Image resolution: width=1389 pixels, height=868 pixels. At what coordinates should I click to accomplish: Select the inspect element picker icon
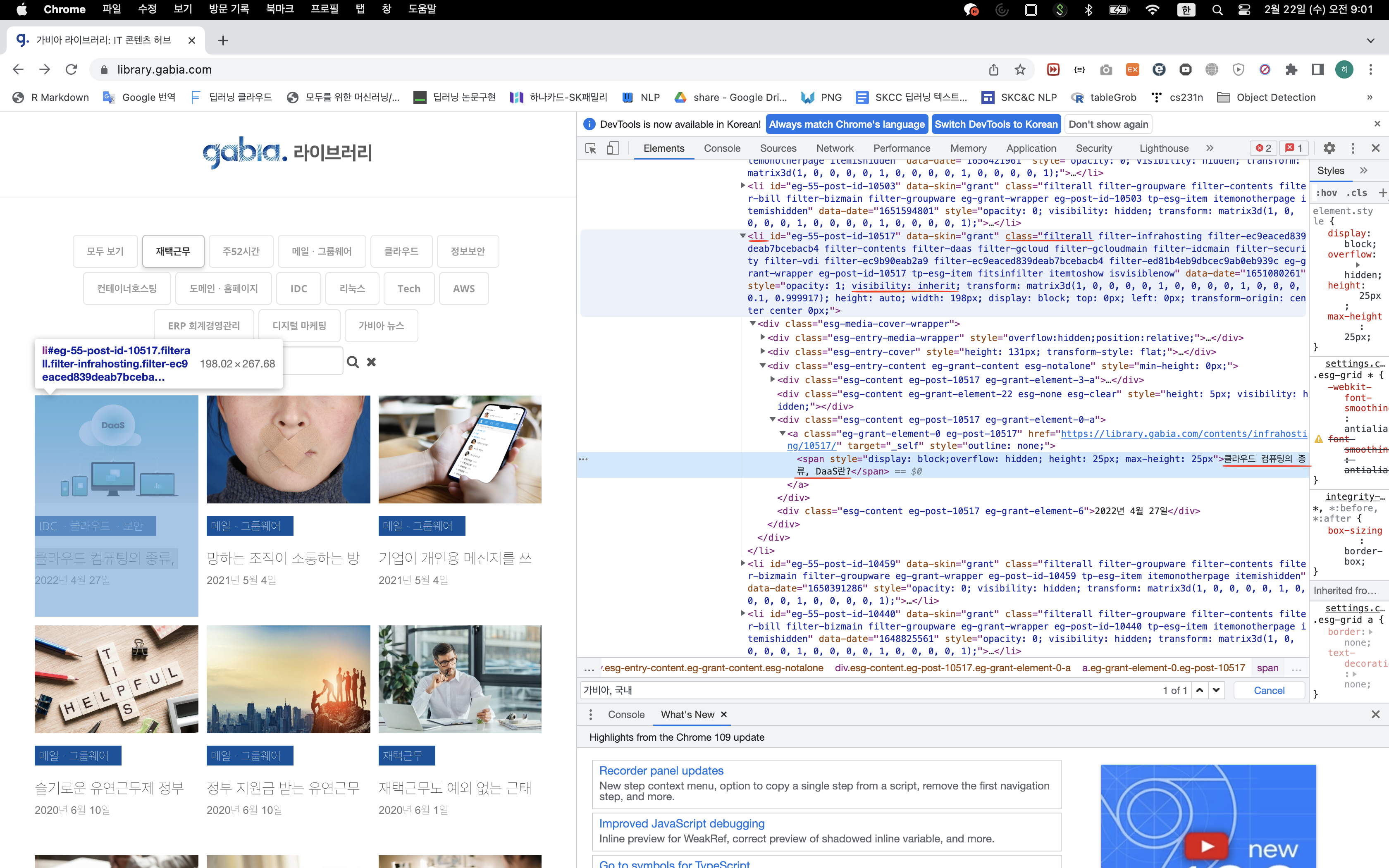coord(591,148)
